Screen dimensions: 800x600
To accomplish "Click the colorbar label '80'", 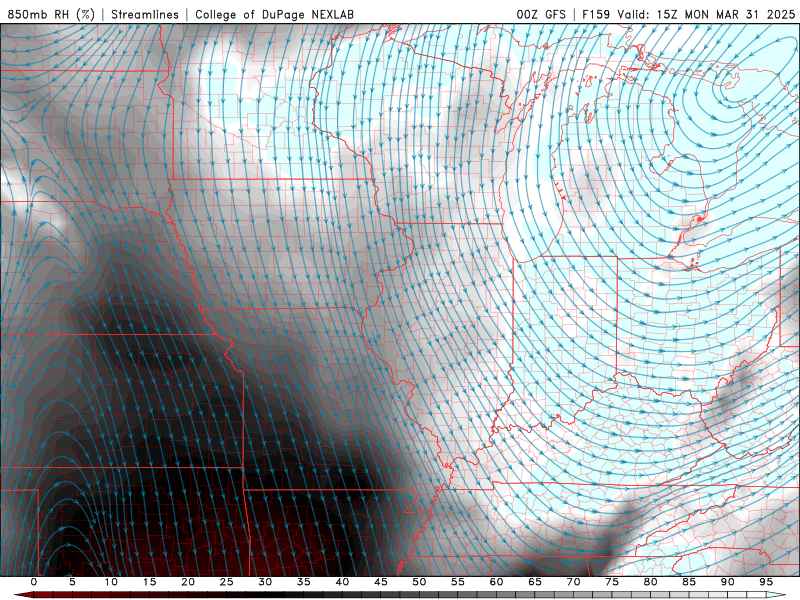I will [651, 582].
